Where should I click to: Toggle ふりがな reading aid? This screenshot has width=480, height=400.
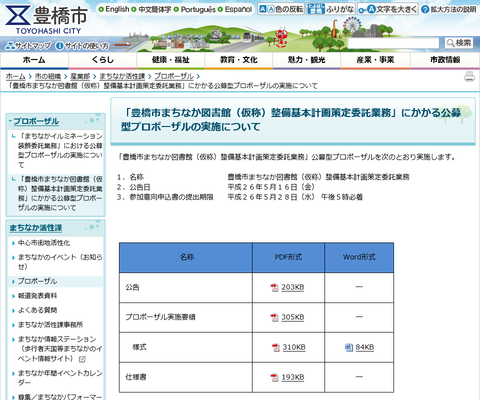(x=330, y=9)
